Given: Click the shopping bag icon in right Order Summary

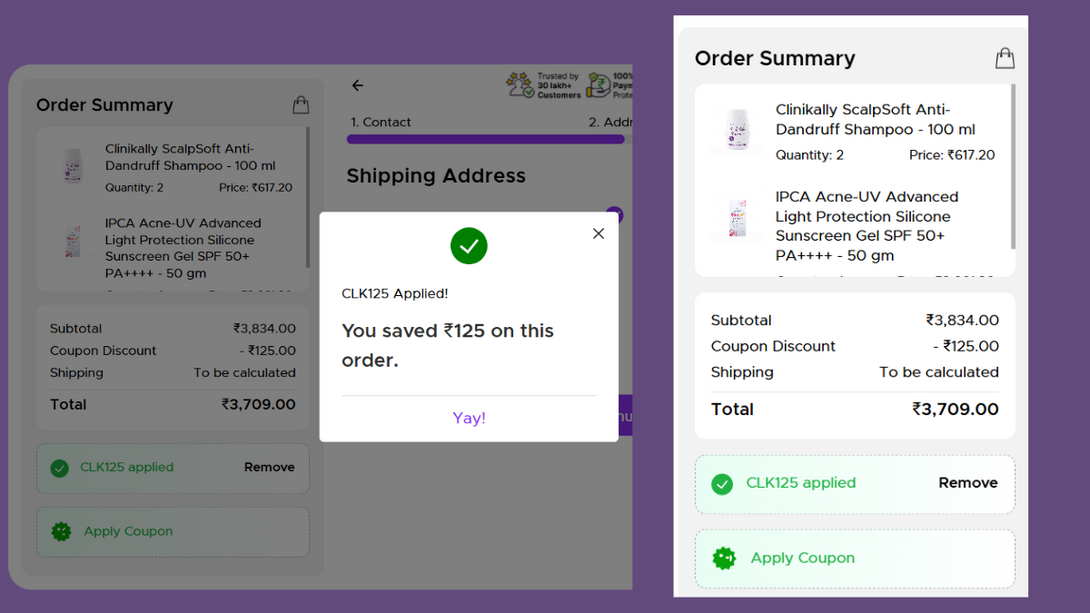Looking at the screenshot, I should tap(1005, 57).
